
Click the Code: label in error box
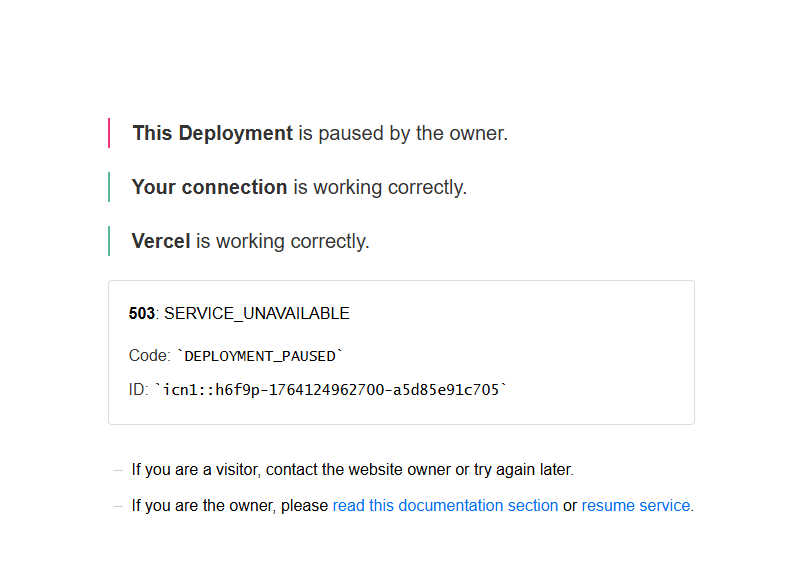coord(150,356)
